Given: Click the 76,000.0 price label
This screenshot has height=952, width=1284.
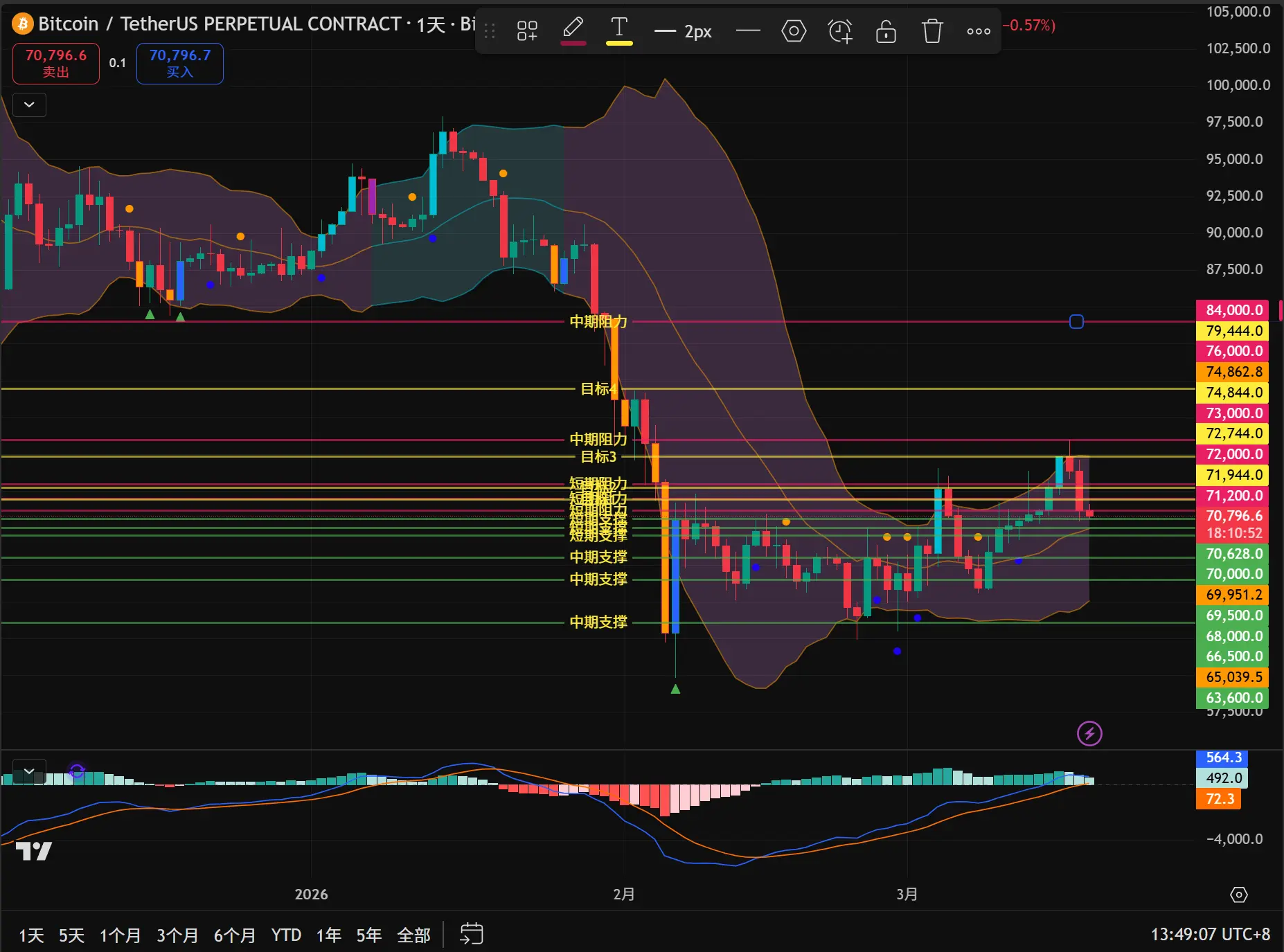Looking at the screenshot, I should 1233,351.
